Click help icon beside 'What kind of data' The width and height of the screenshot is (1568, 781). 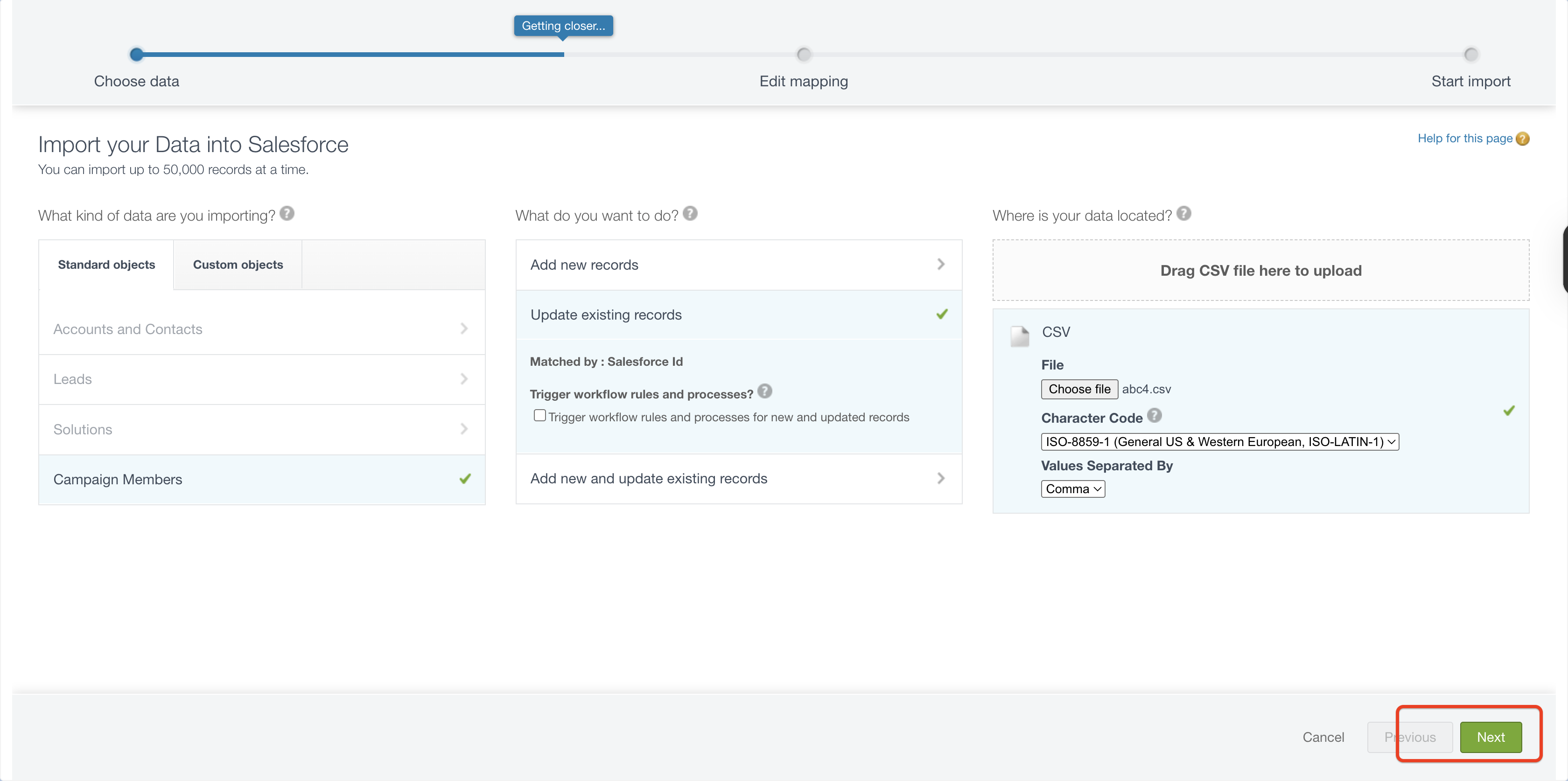tap(287, 214)
